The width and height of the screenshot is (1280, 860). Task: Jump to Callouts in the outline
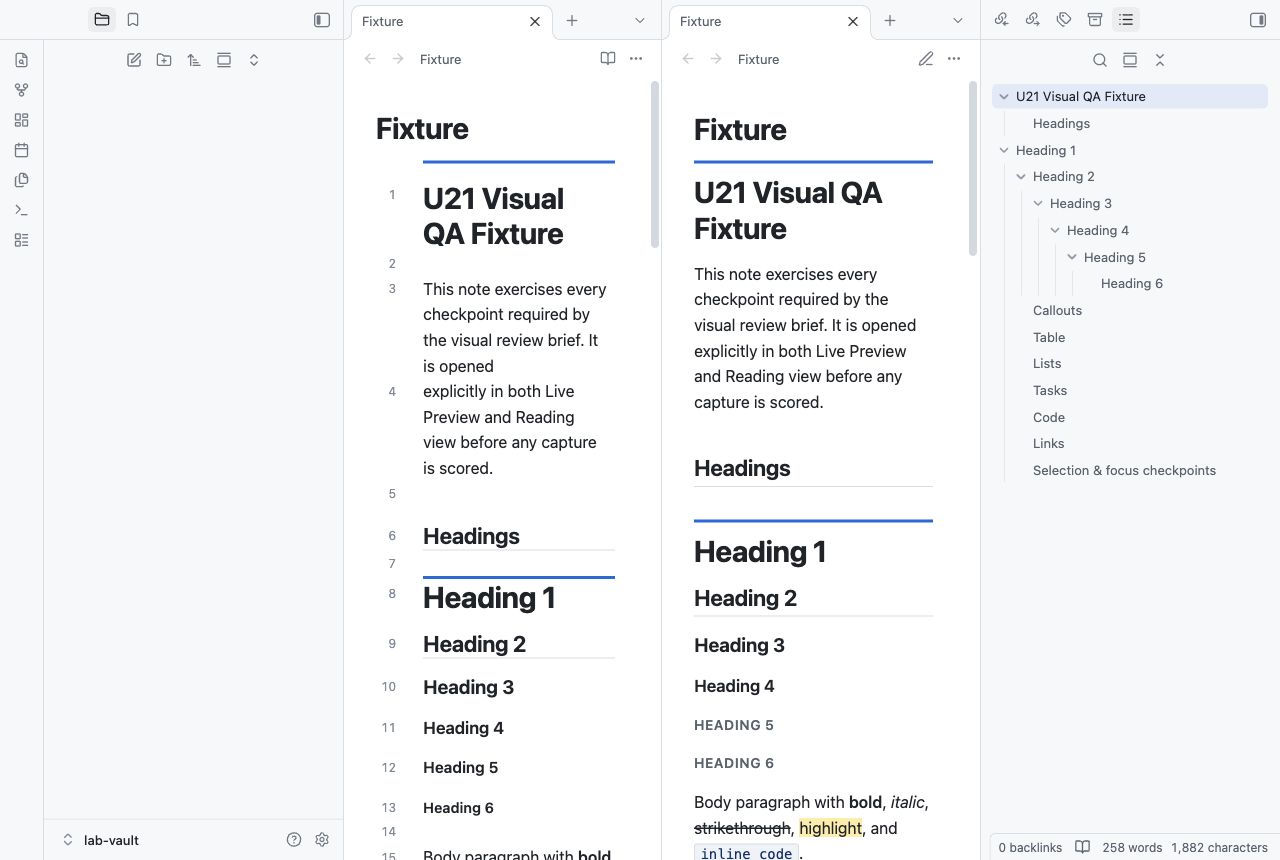coord(1058,310)
